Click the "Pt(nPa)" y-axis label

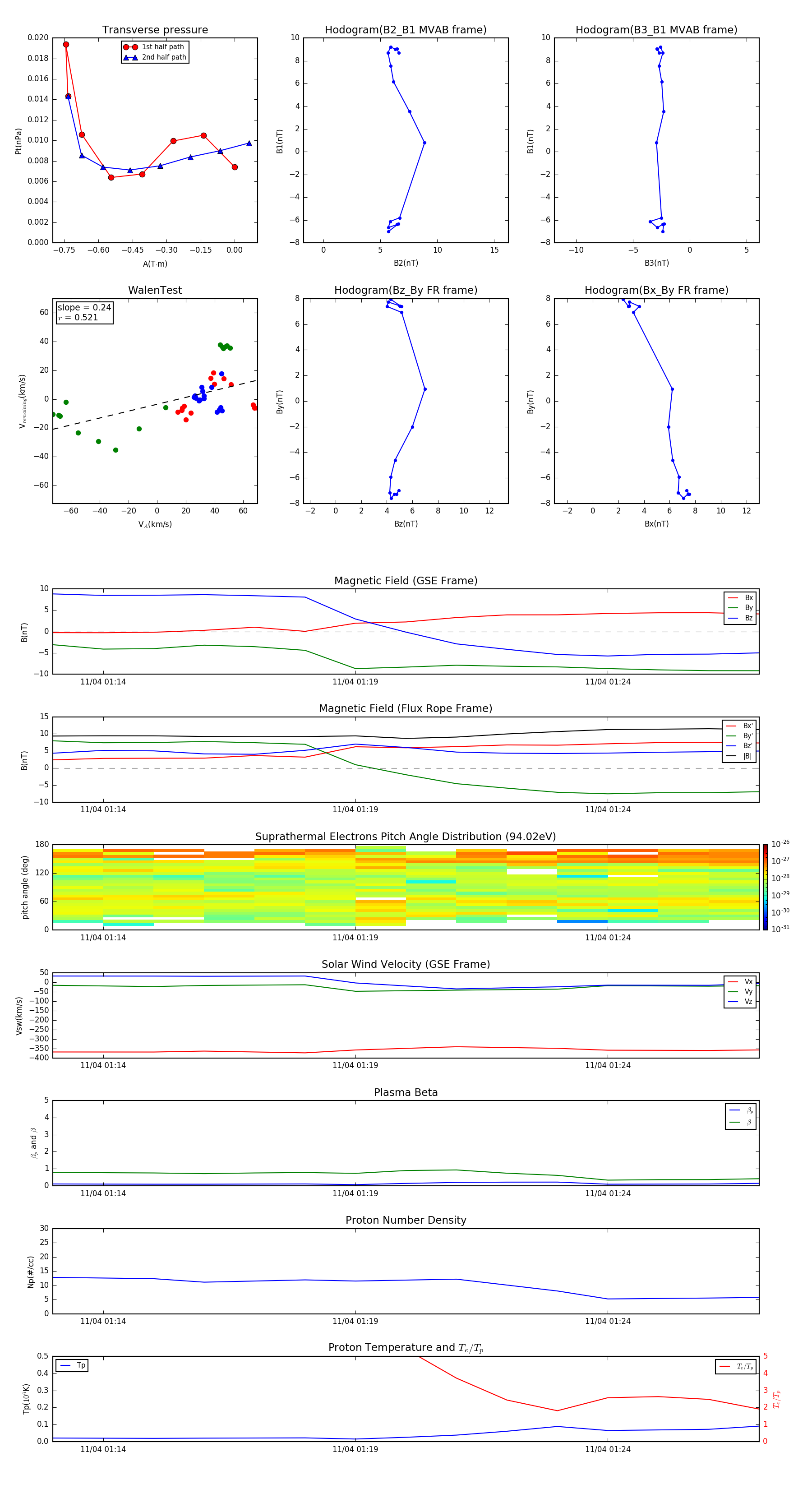click(x=18, y=140)
